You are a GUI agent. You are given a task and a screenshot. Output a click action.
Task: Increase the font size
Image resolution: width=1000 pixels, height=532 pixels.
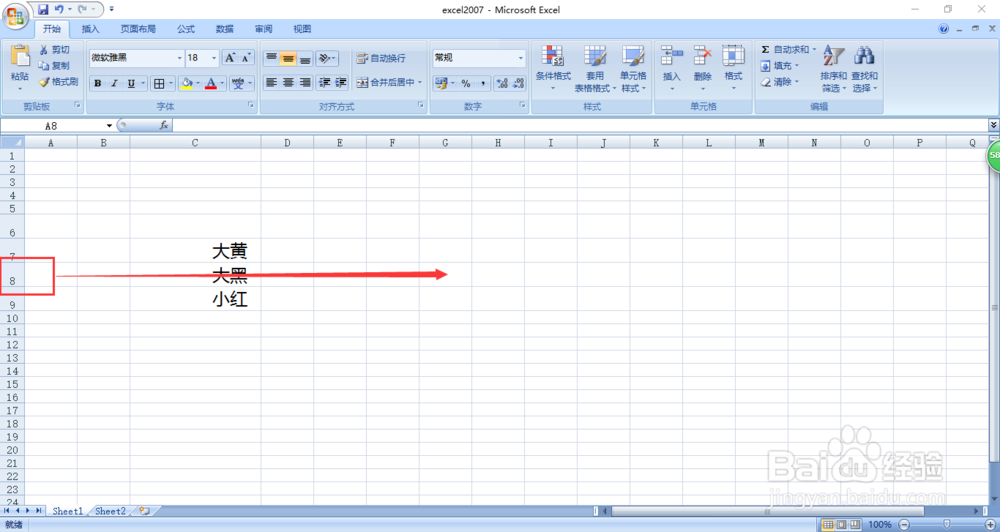tap(230, 58)
